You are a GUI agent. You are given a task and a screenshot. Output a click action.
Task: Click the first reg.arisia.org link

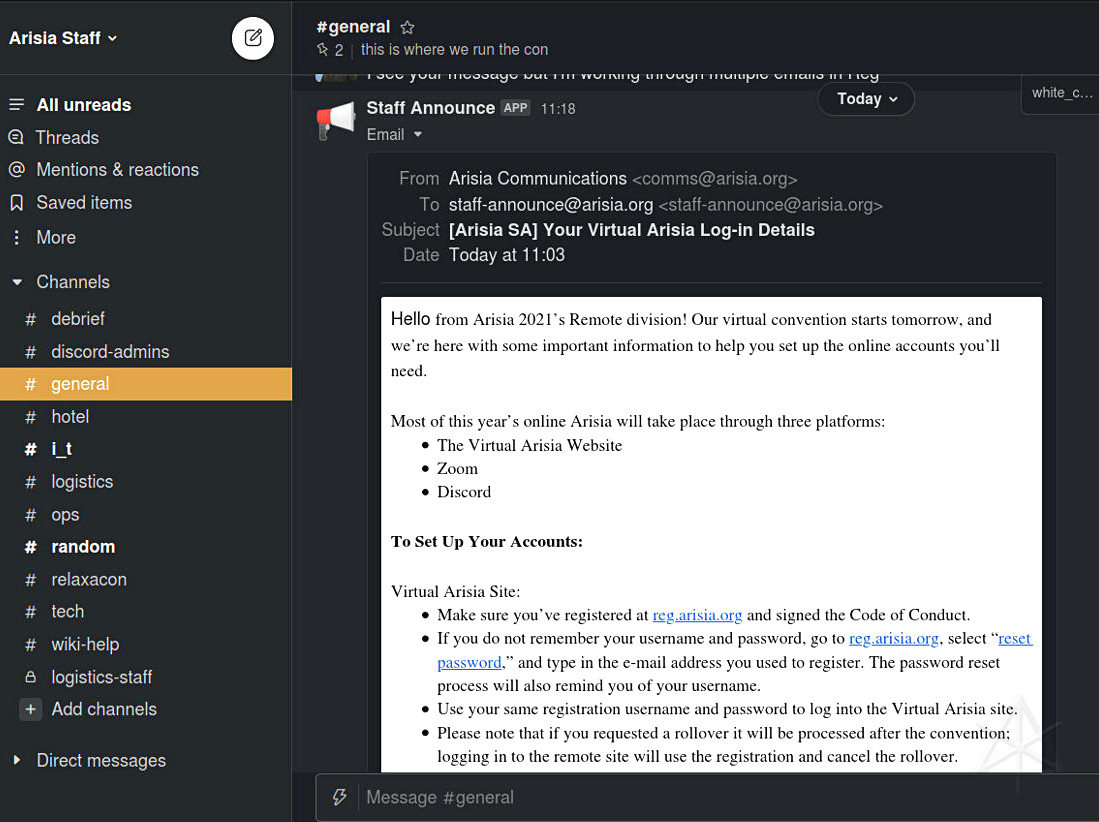point(697,615)
